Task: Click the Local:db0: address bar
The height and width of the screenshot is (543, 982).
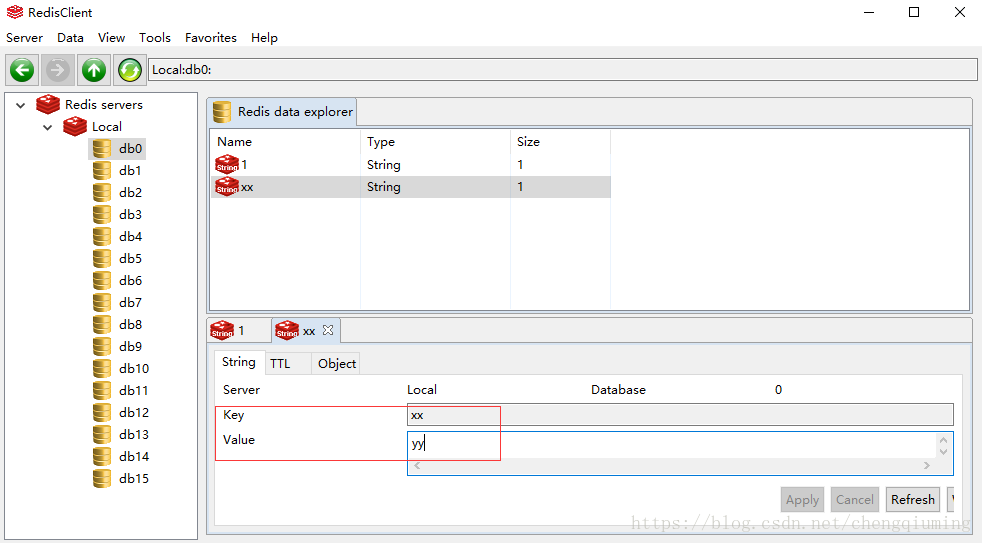Action: 562,70
